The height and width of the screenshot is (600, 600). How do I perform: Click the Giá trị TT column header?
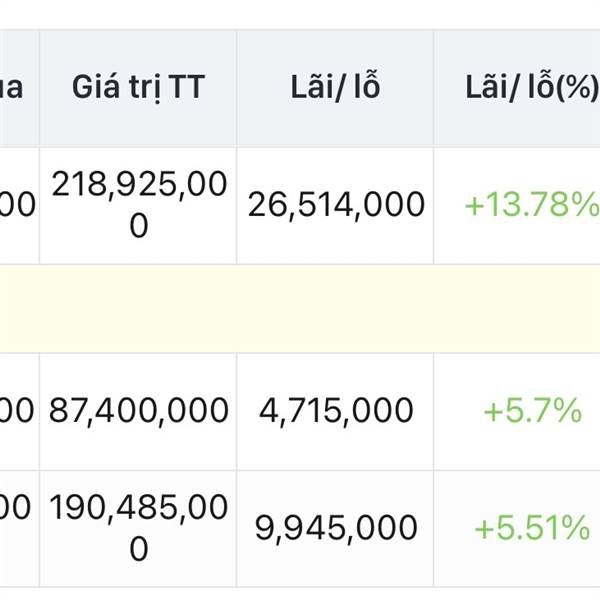pos(138,88)
